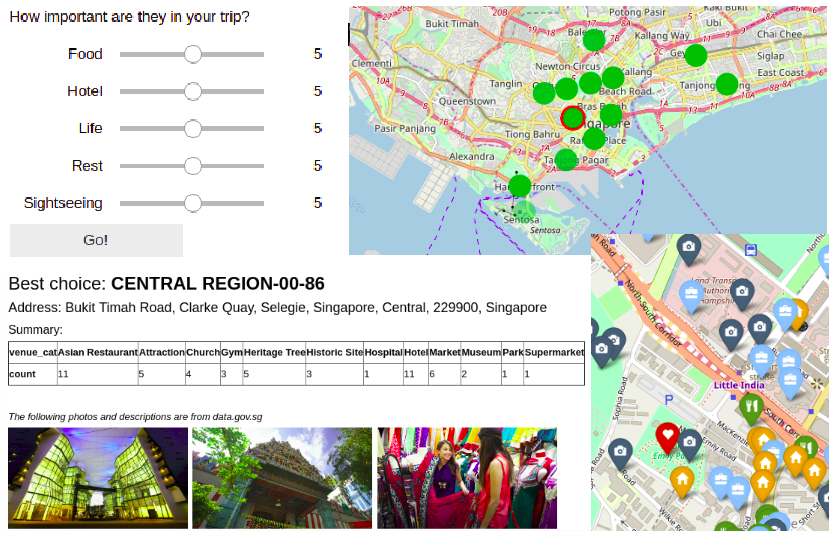The image size is (831, 534).
Task: Click the Sightseeing slider value 5
Action: pos(317,203)
